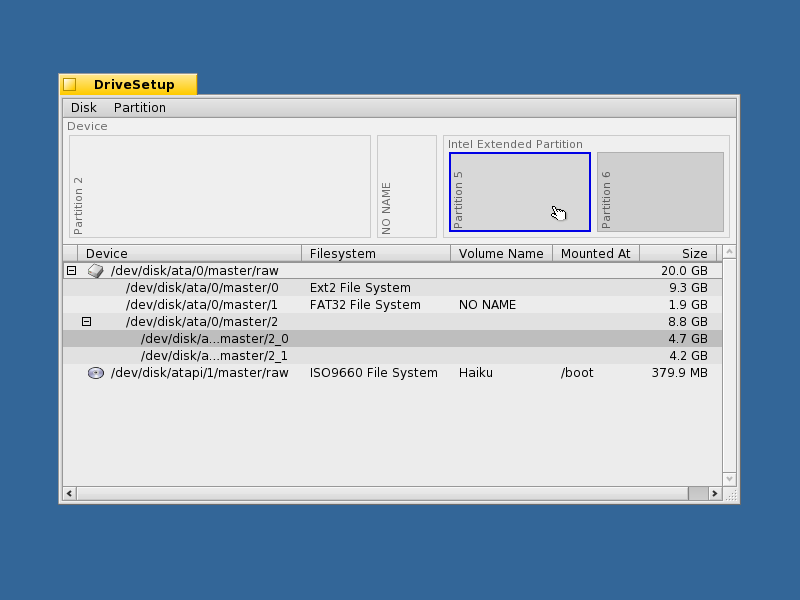
Task: Open the Disk menu
Action: 82,107
